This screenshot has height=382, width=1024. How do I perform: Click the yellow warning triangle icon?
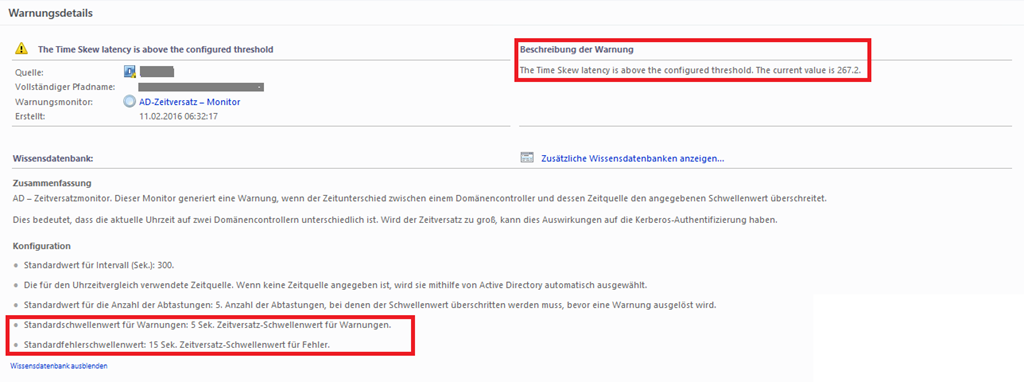pos(22,48)
